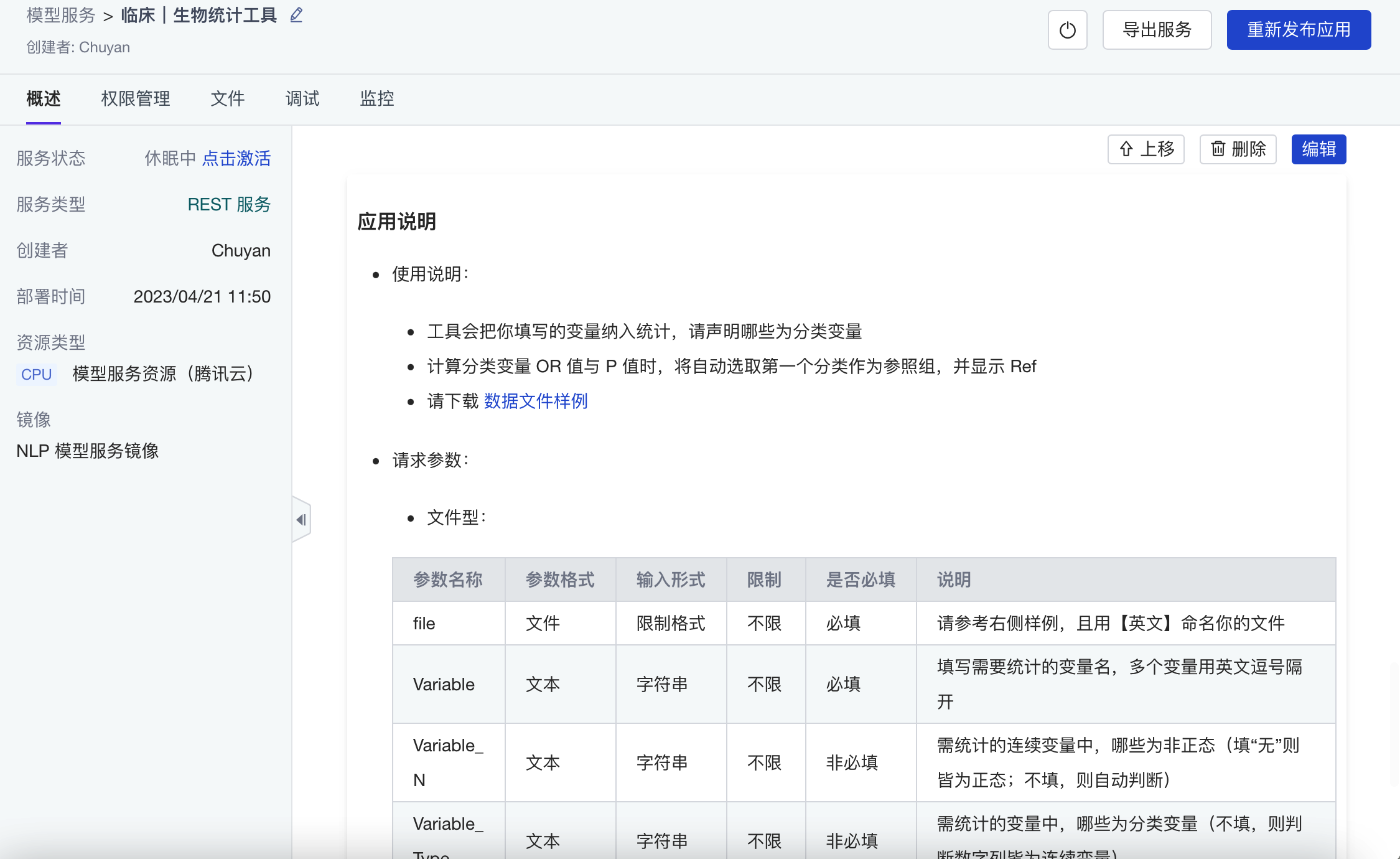The height and width of the screenshot is (859, 1400).
Task: Open the REST 服务 link
Action: [228, 204]
